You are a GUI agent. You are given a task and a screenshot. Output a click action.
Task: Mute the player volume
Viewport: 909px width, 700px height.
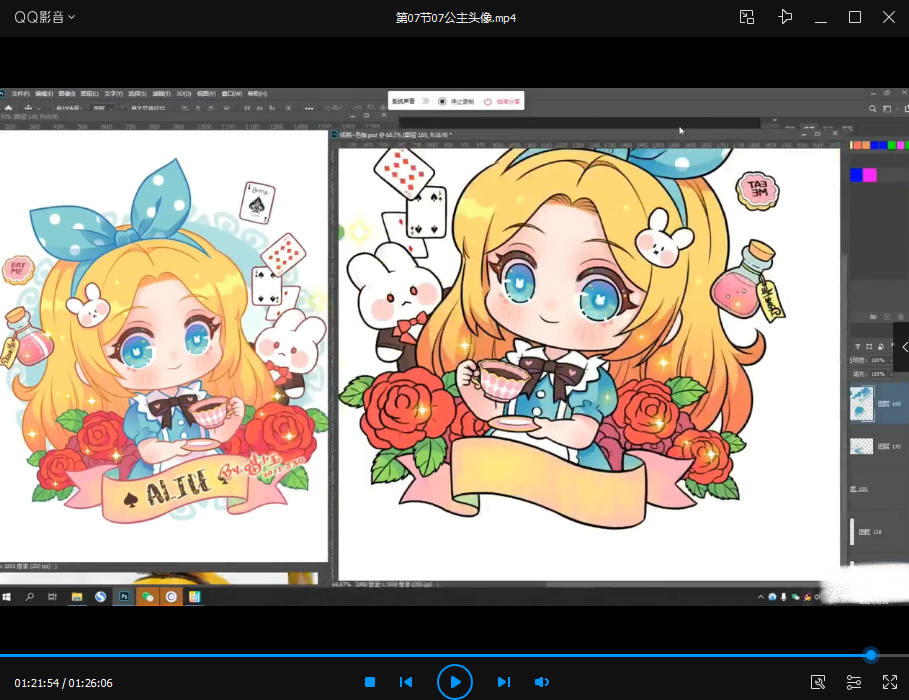(541, 682)
